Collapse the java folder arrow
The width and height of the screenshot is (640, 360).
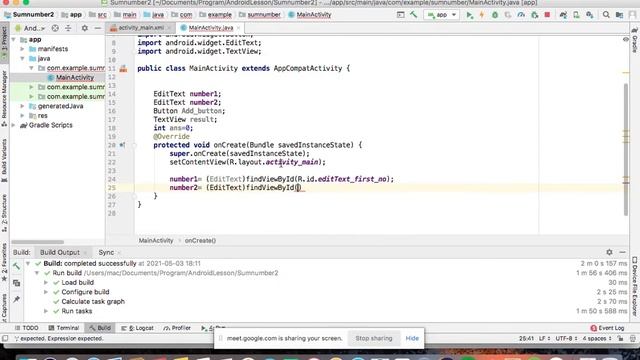(22, 58)
